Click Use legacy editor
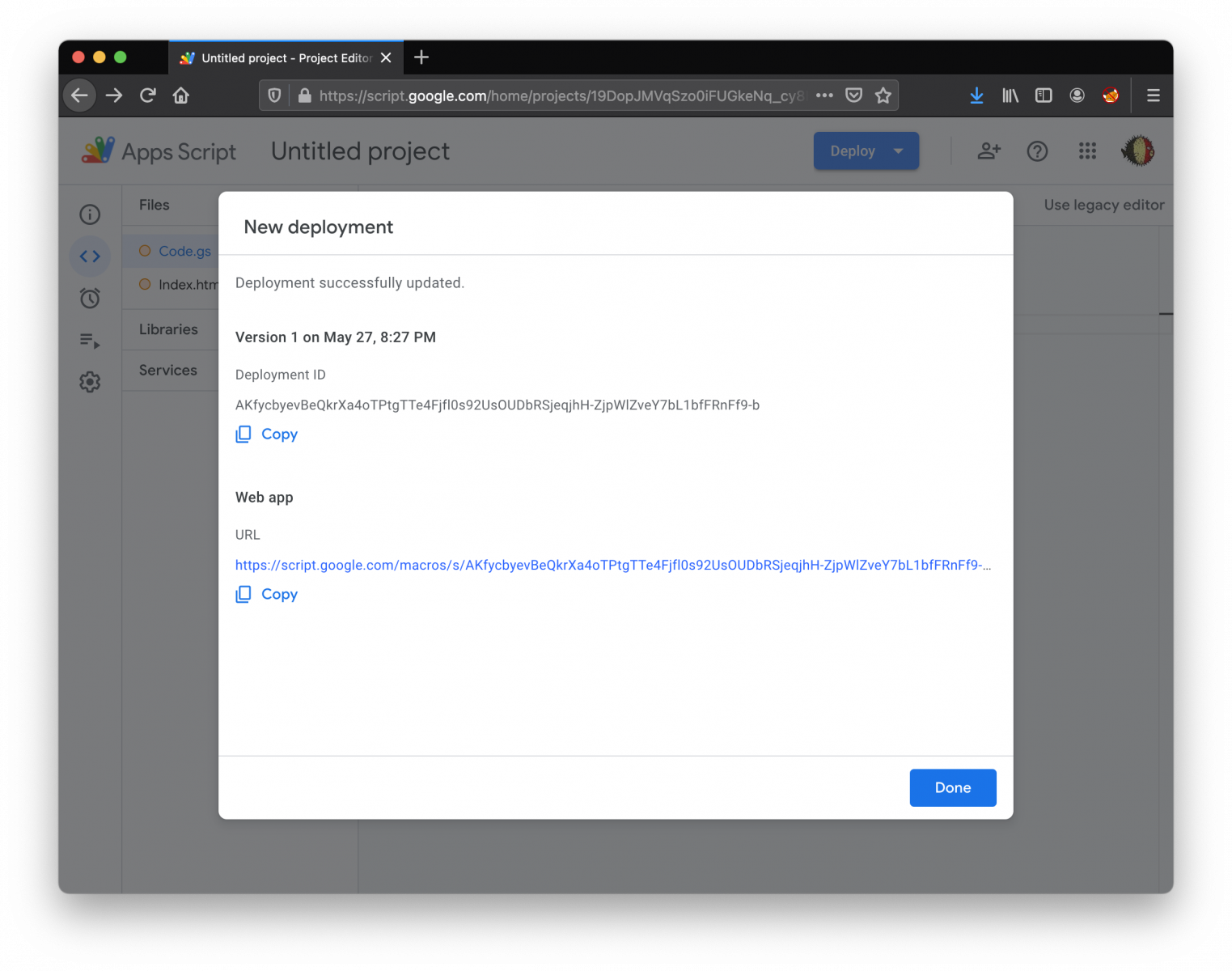Viewport: 1232px width, 971px height. click(x=1104, y=206)
